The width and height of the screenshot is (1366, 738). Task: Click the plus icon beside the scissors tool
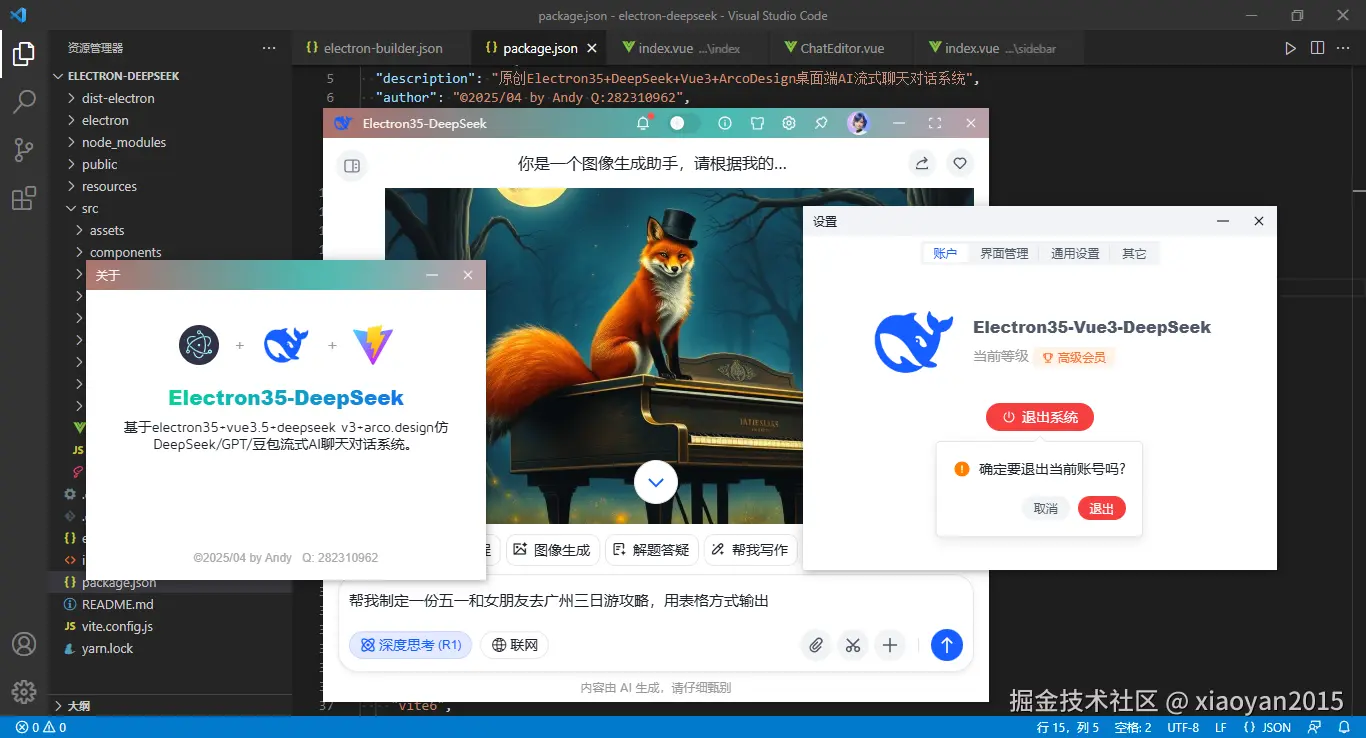click(x=890, y=645)
